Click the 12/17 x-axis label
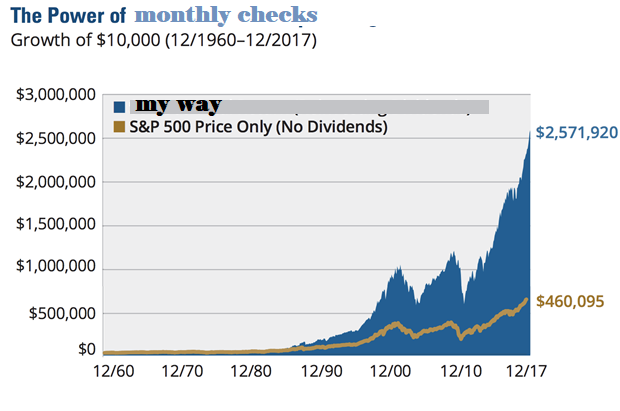The height and width of the screenshot is (411, 620). pyautogui.click(x=526, y=371)
